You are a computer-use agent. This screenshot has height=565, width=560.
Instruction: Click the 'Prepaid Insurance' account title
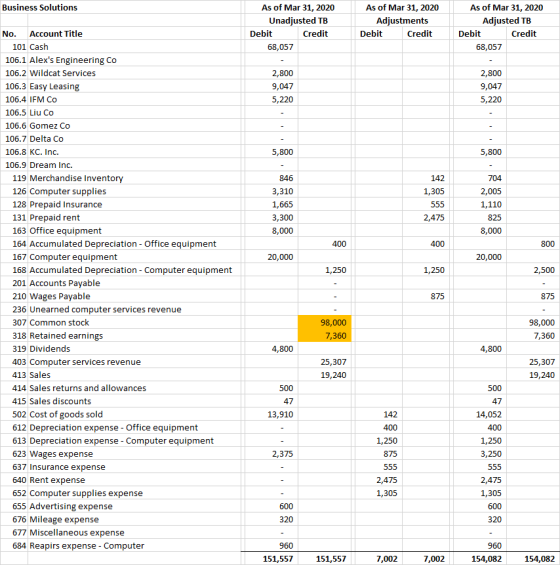[x=66, y=204]
